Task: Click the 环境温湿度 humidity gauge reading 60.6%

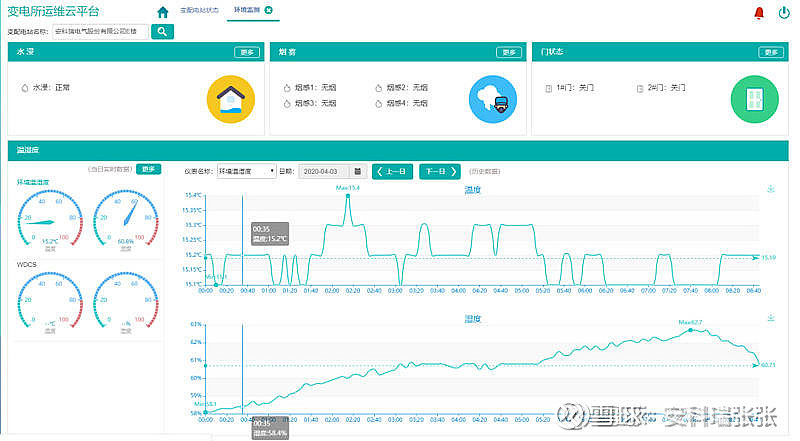Action: [126, 220]
